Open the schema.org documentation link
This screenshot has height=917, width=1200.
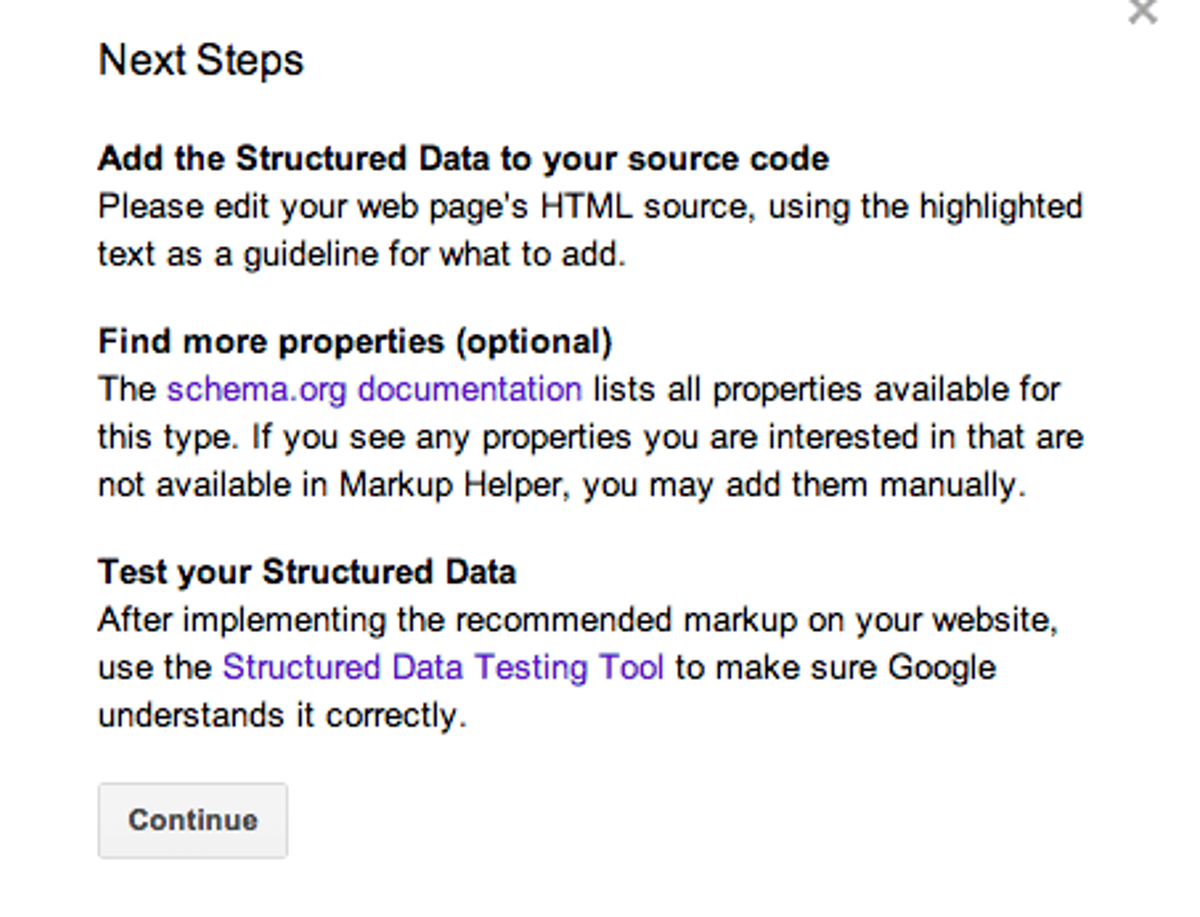374,389
